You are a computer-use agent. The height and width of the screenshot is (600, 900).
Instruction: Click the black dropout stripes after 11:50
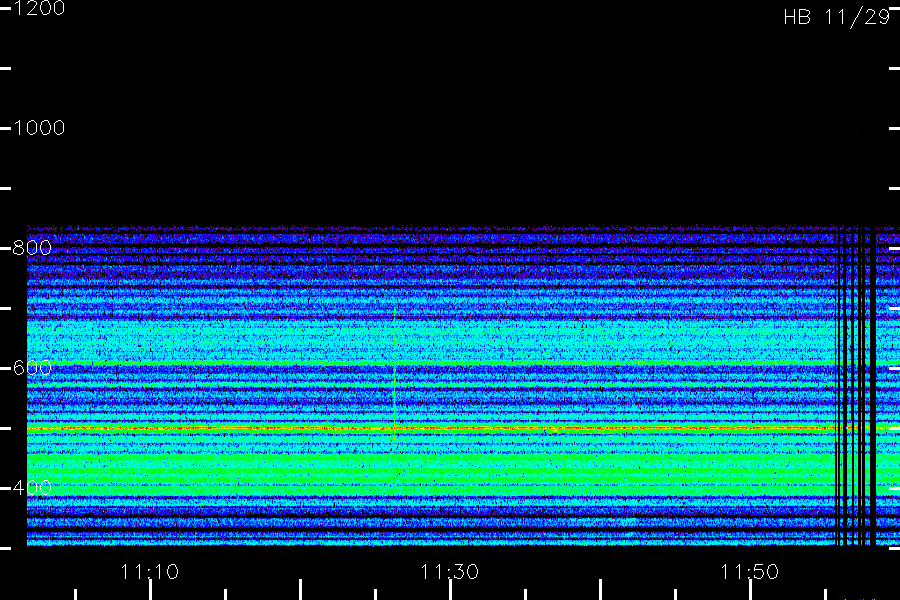point(855,386)
